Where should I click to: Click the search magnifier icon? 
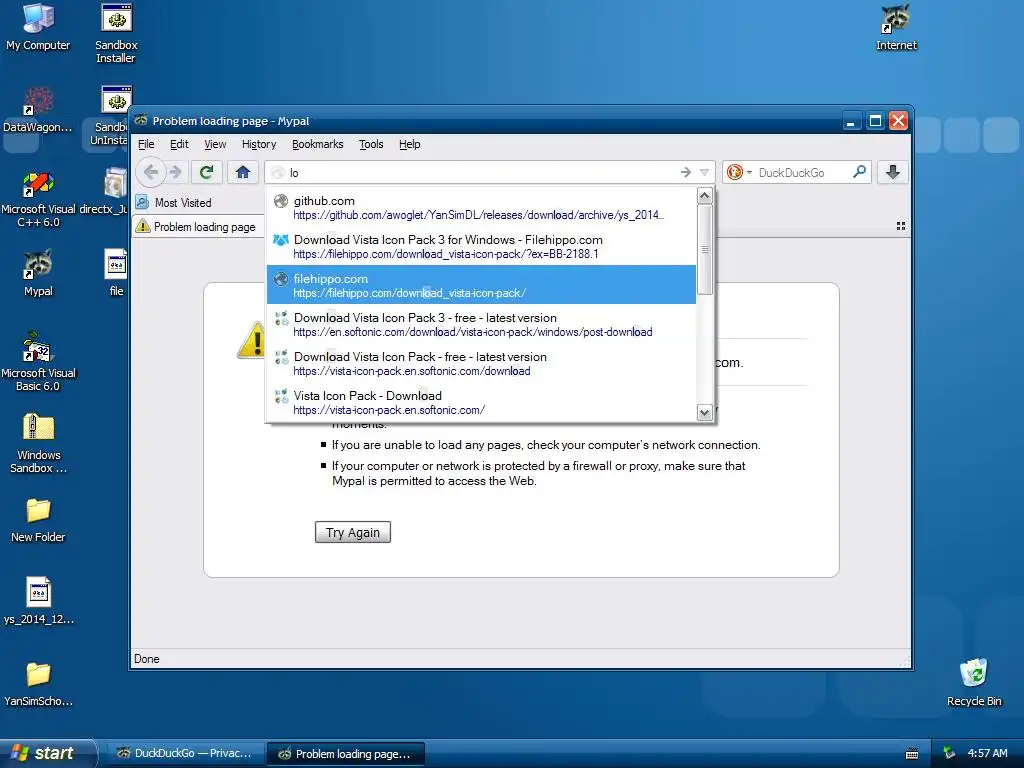coord(859,172)
